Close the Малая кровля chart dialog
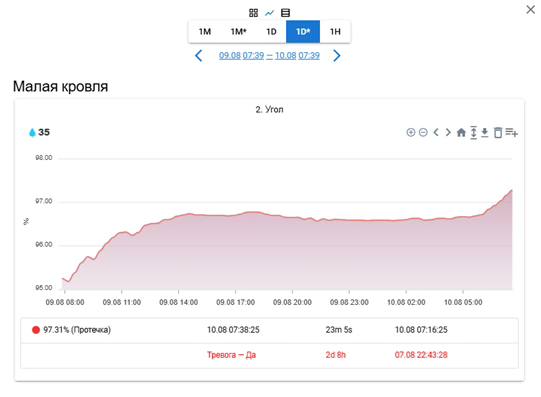The image size is (541, 397). [531, 10]
